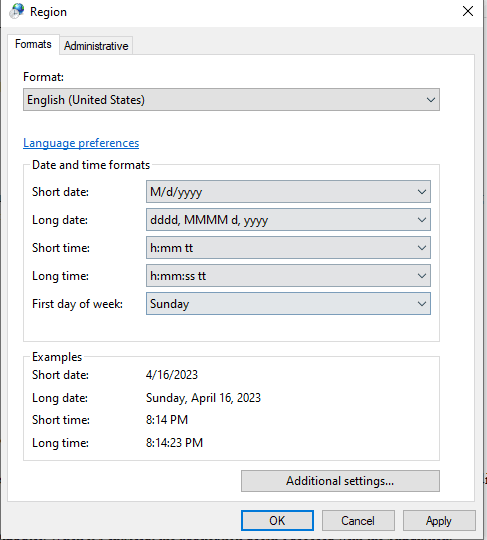Click the h:mm:ss tt long time field
The image size is (487, 540).
pyautogui.click(x=288, y=276)
